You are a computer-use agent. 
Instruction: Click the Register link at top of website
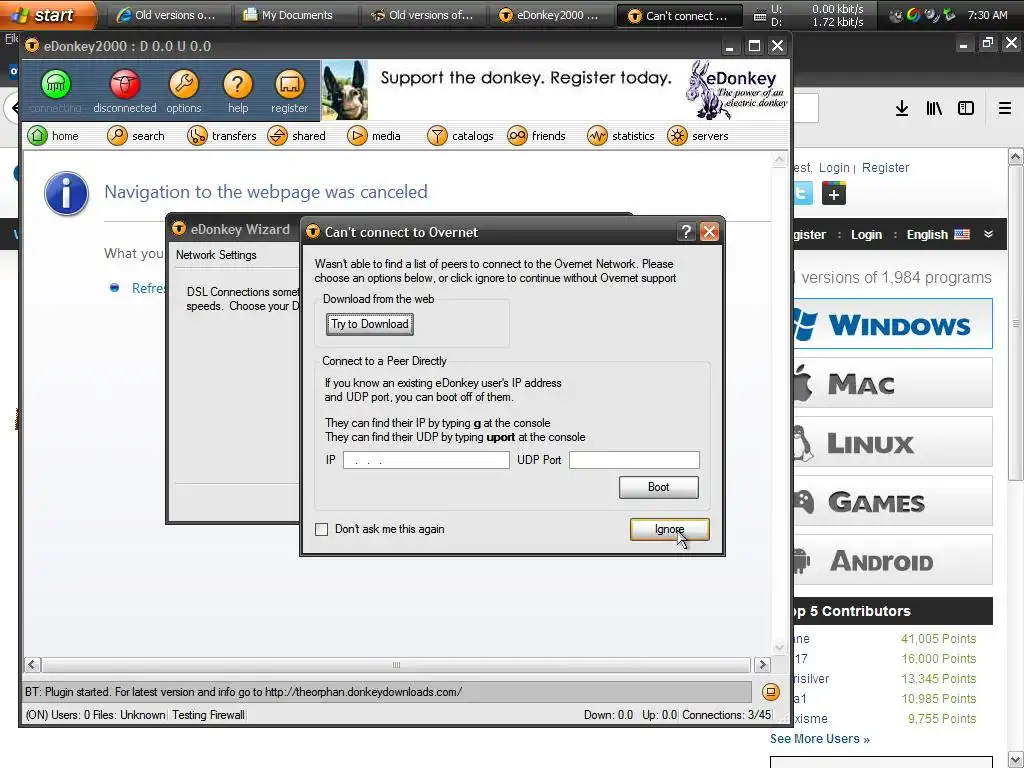coord(886,168)
